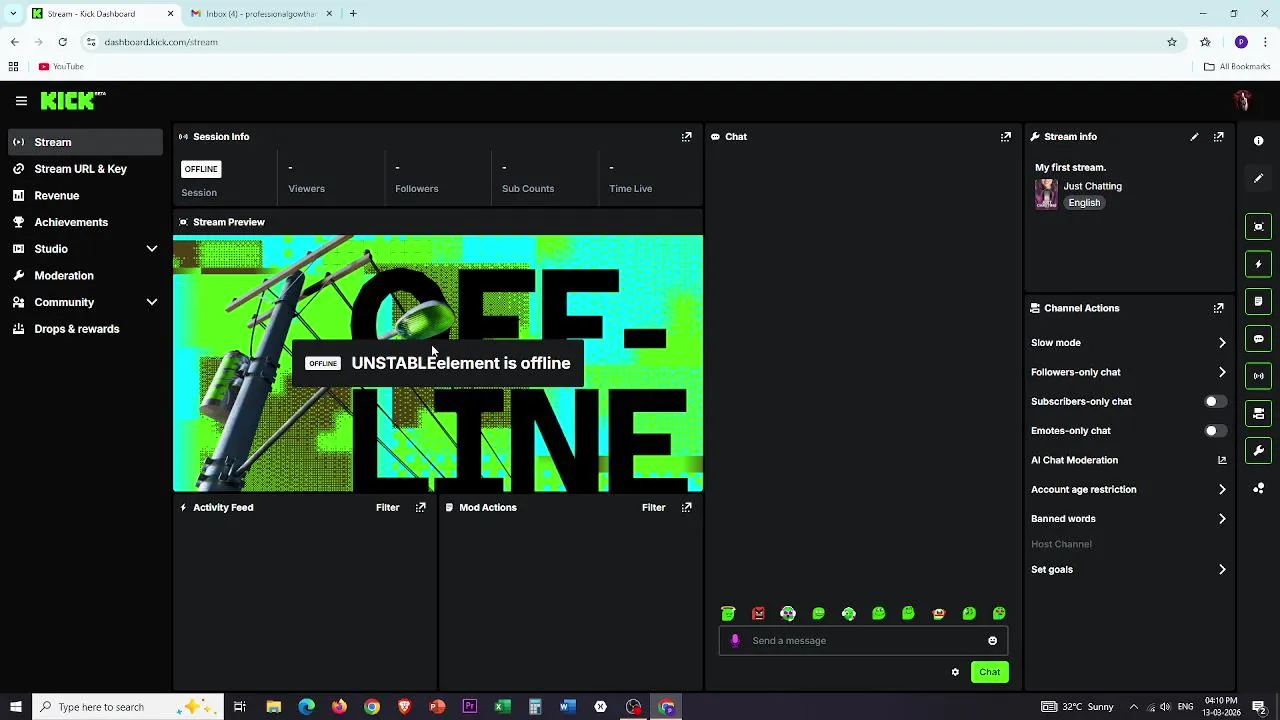
Task: Open Slow mode options arrow
Action: 1222,343
